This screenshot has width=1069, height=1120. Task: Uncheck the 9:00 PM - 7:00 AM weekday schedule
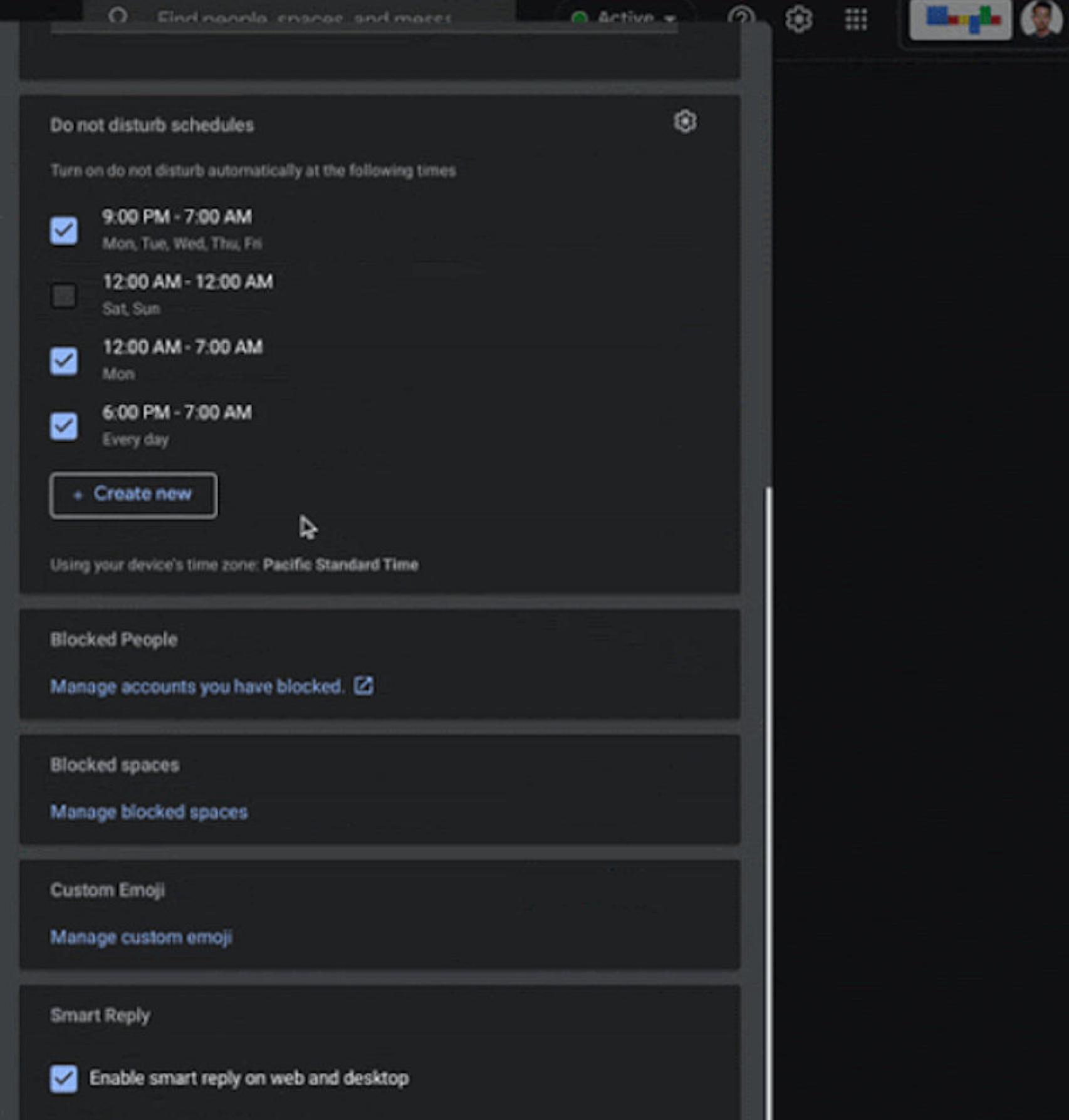tap(63, 229)
